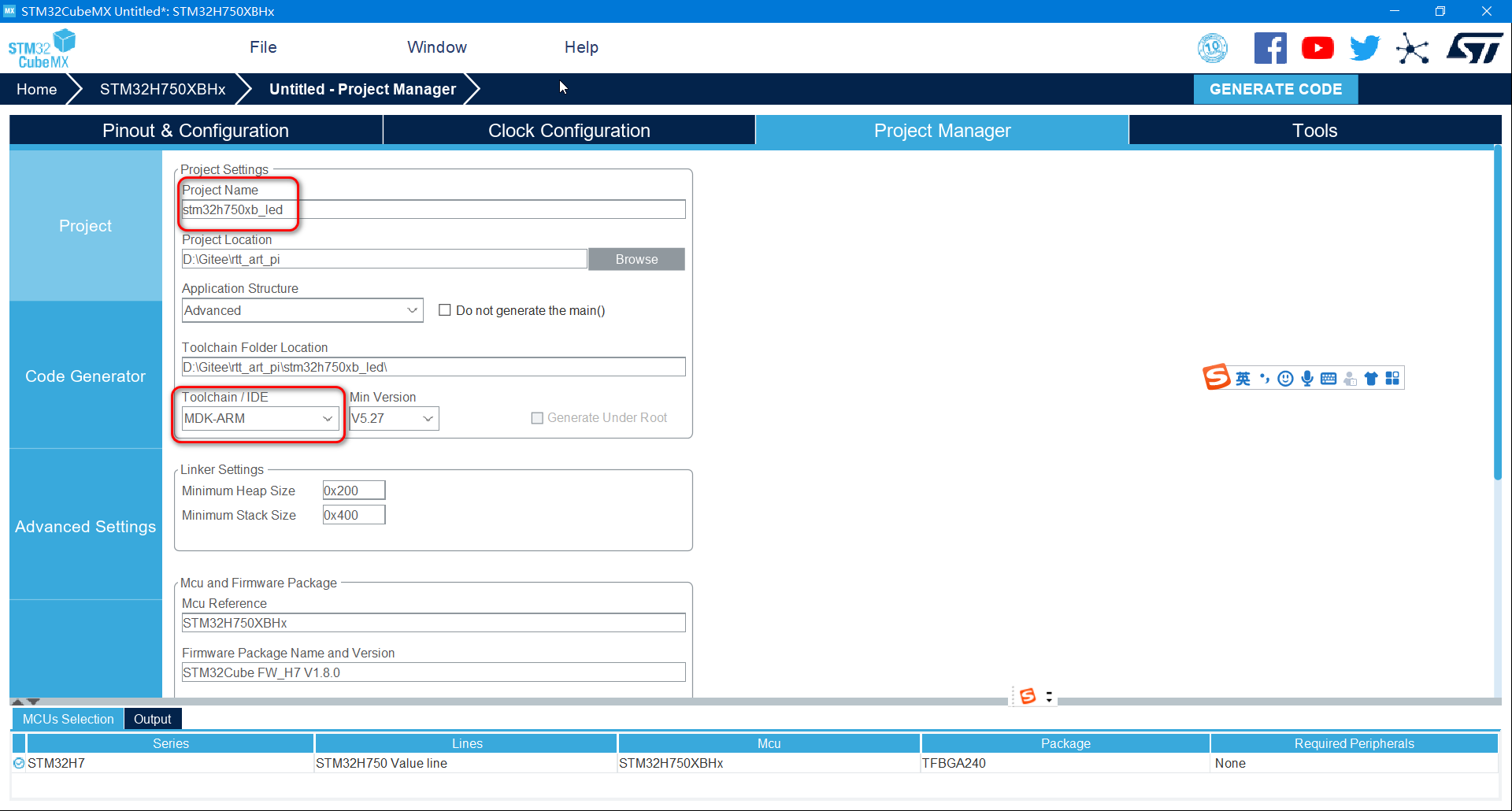Click the Project Location input field
The height and width of the screenshot is (811, 1512).
(x=384, y=259)
